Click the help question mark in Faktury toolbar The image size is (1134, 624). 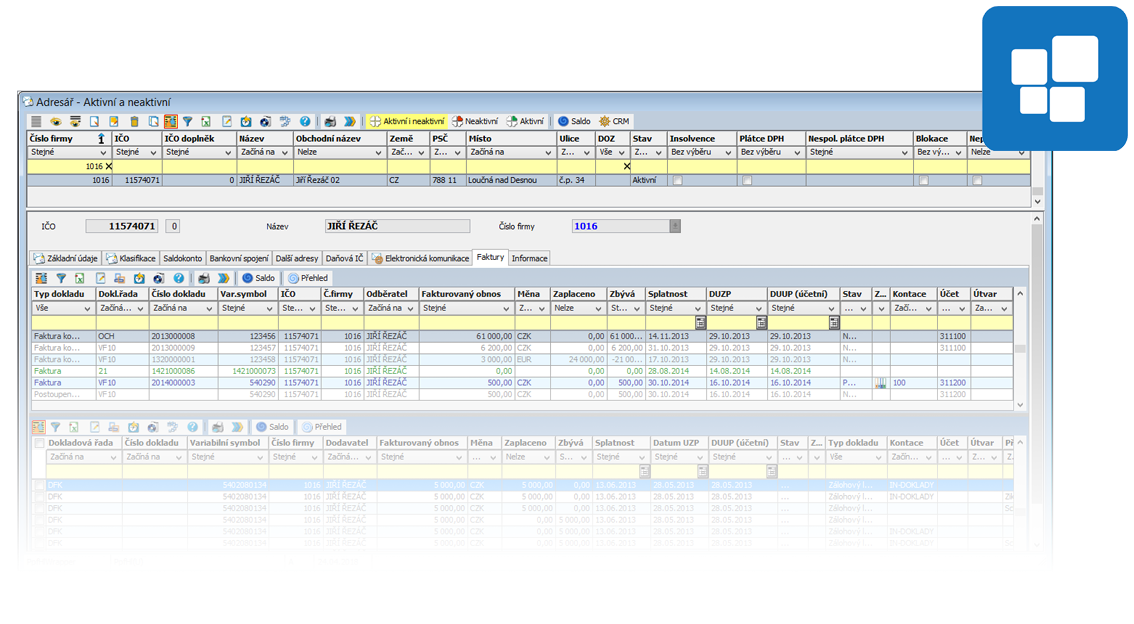pos(179,278)
